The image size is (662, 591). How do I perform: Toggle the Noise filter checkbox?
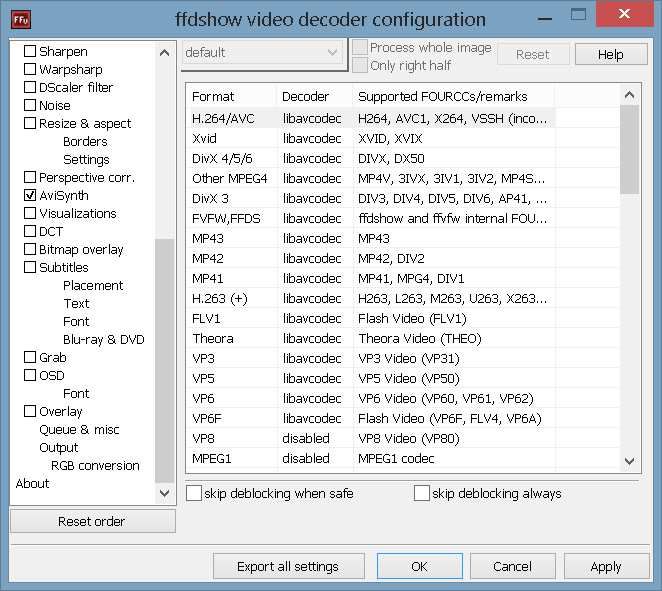click(30, 105)
